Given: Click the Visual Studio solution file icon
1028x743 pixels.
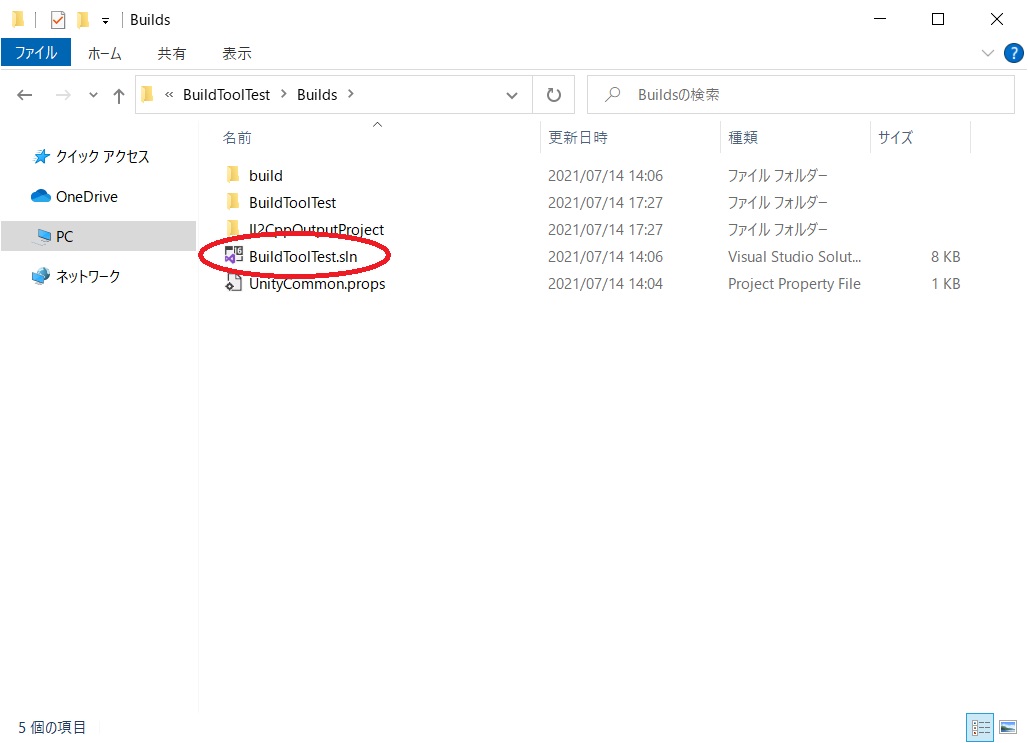Looking at the screenshot, I should click(x=233, y=255).
